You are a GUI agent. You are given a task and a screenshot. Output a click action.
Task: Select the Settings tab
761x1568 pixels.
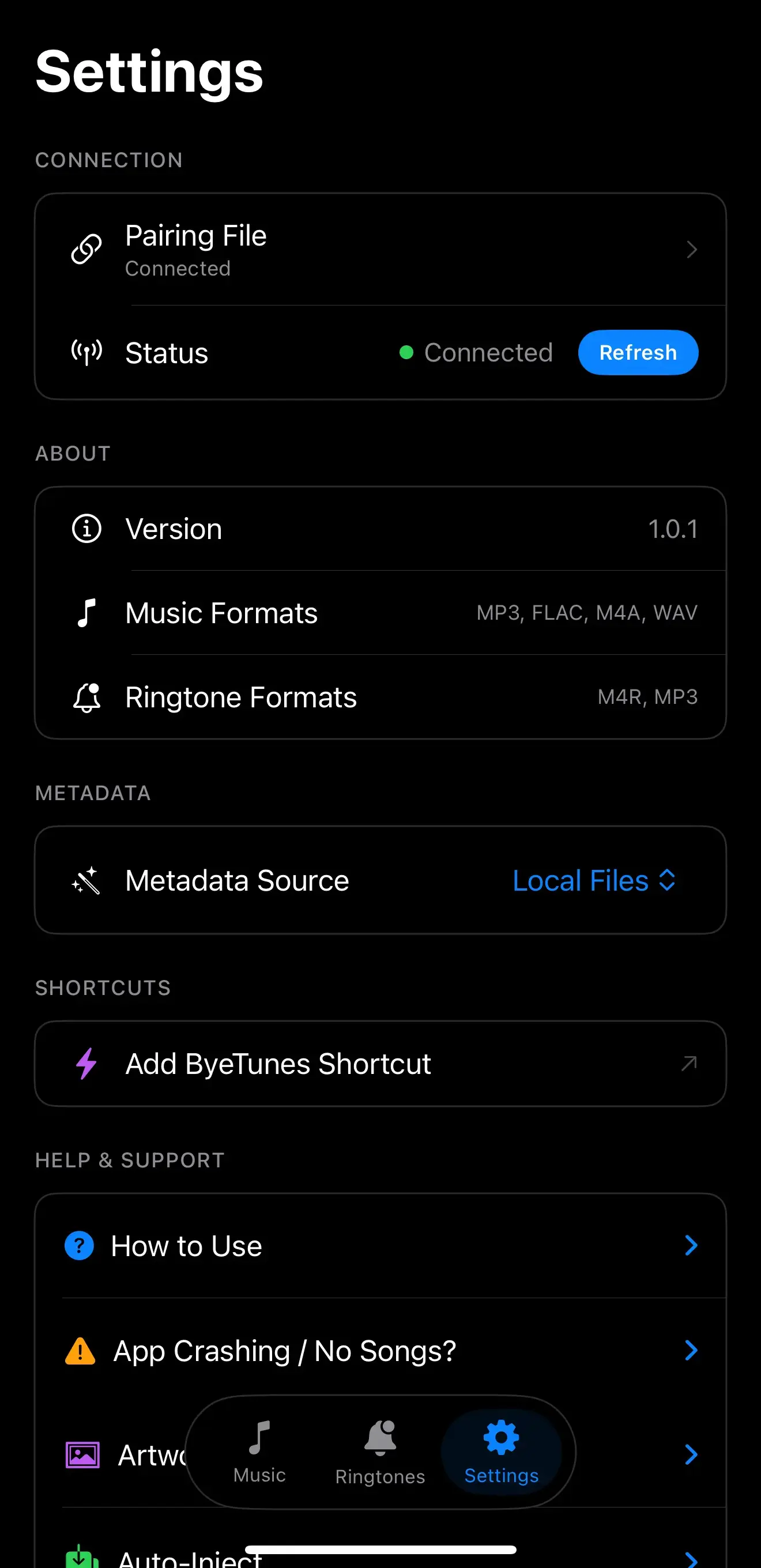[501, 1452]
